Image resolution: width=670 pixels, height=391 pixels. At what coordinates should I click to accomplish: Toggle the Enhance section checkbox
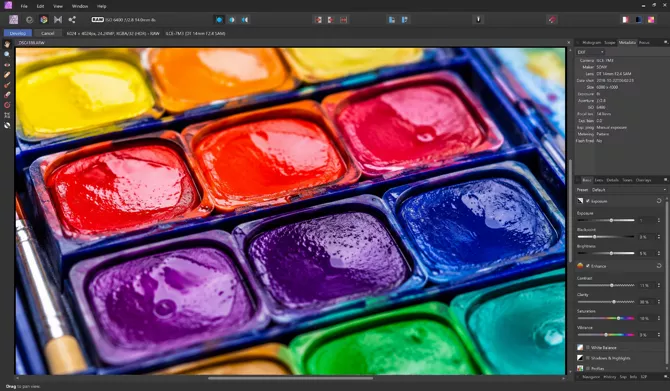[588, 266]
